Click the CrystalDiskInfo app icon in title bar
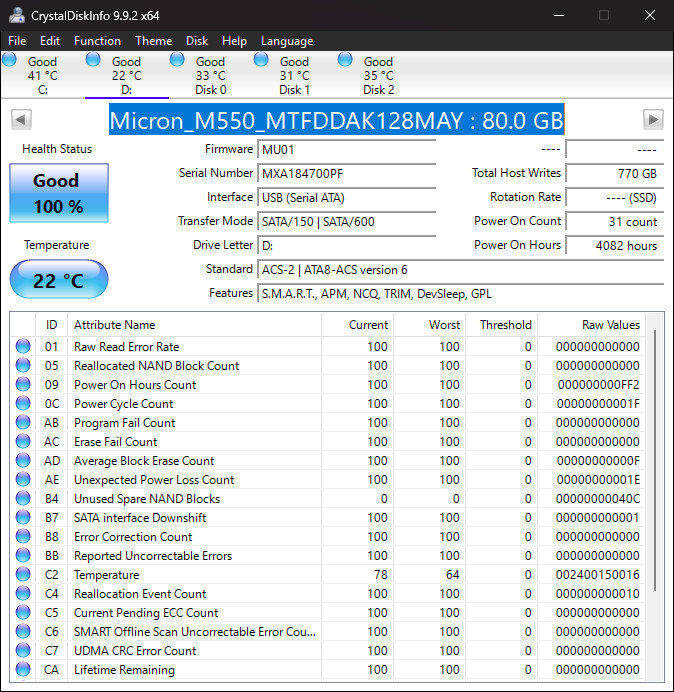This screenshot has width=674, height=692. (17, 15)
